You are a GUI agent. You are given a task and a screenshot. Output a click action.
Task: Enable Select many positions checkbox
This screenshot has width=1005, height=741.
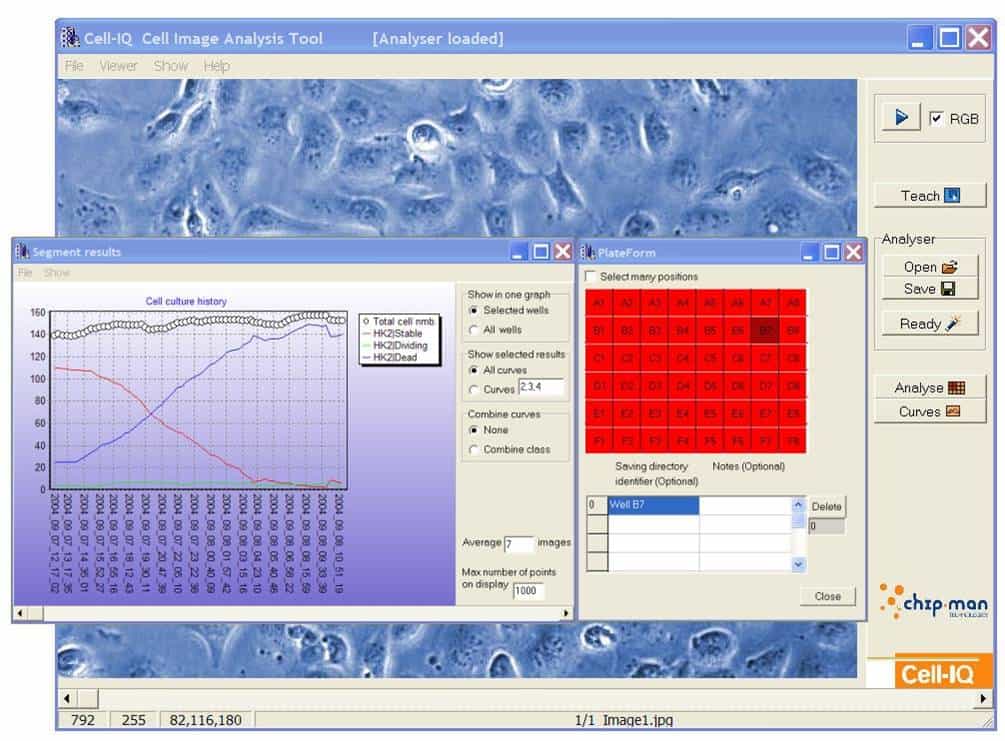[591, 277]
